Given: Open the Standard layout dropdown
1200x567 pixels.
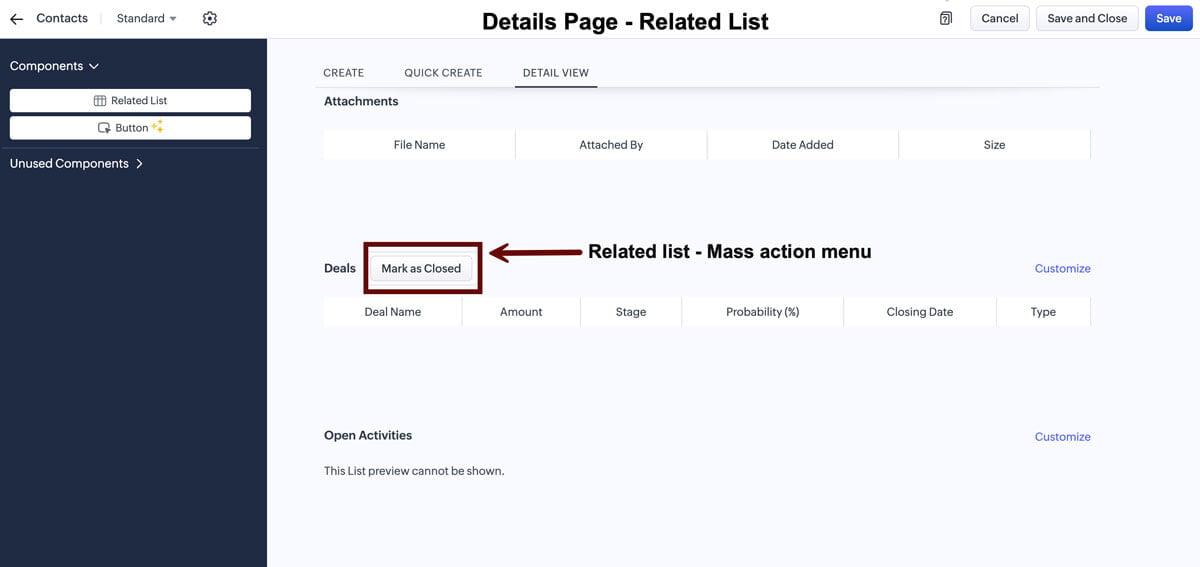Looking at the screenshot, I should [x=146, y=18].
